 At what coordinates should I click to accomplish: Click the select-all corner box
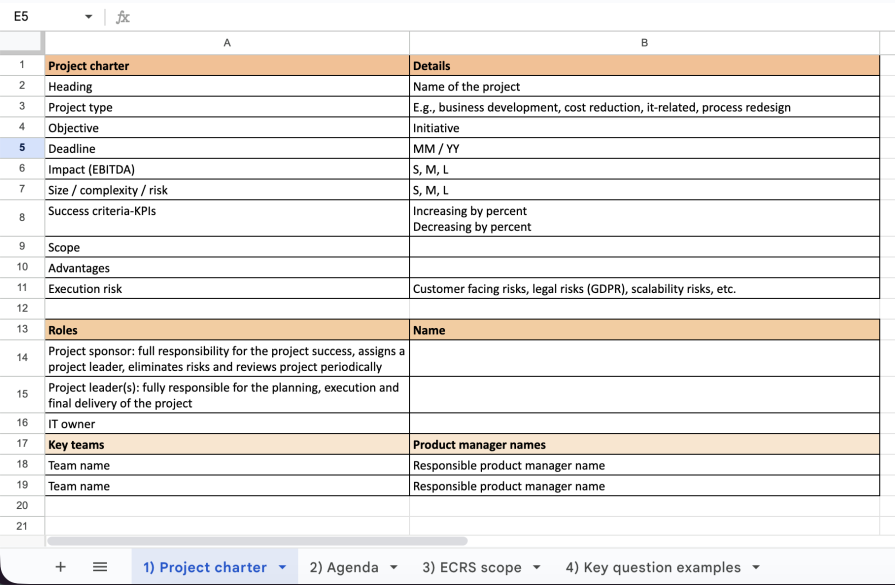[22, 43]
